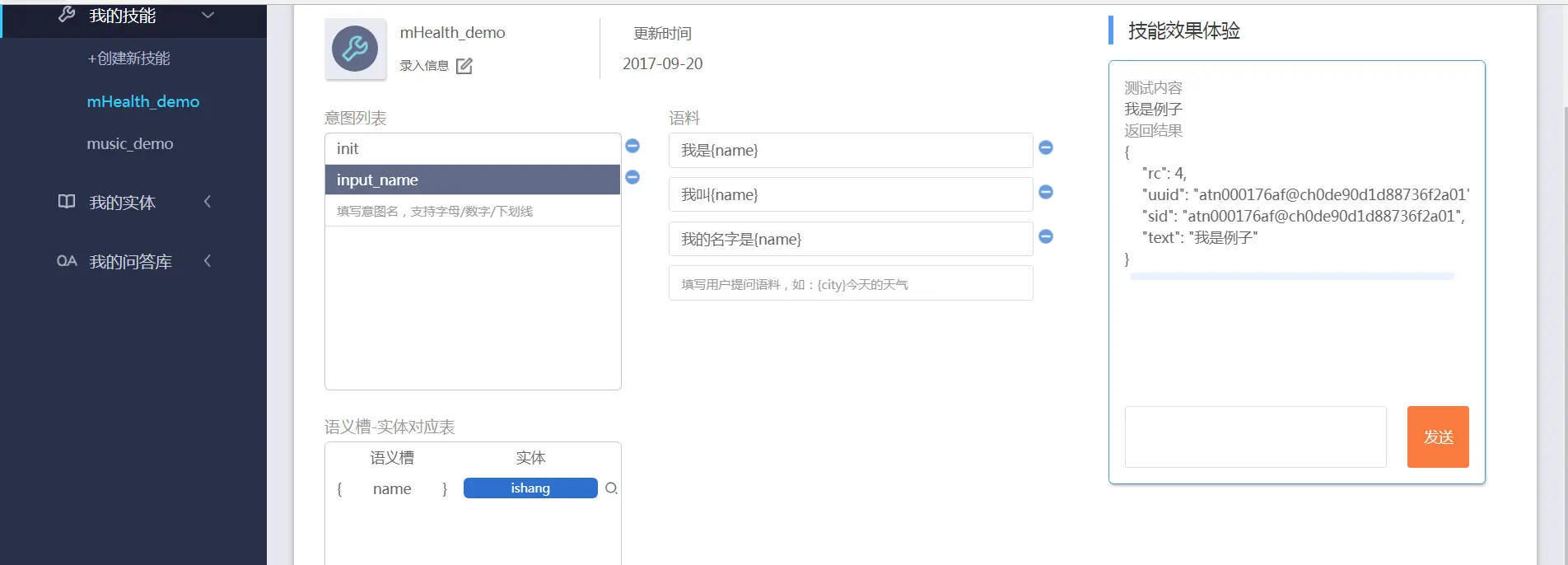Click the ishang entity button
The width and height of the screenshot is (1568, 565).
click(x=530, y=488)
